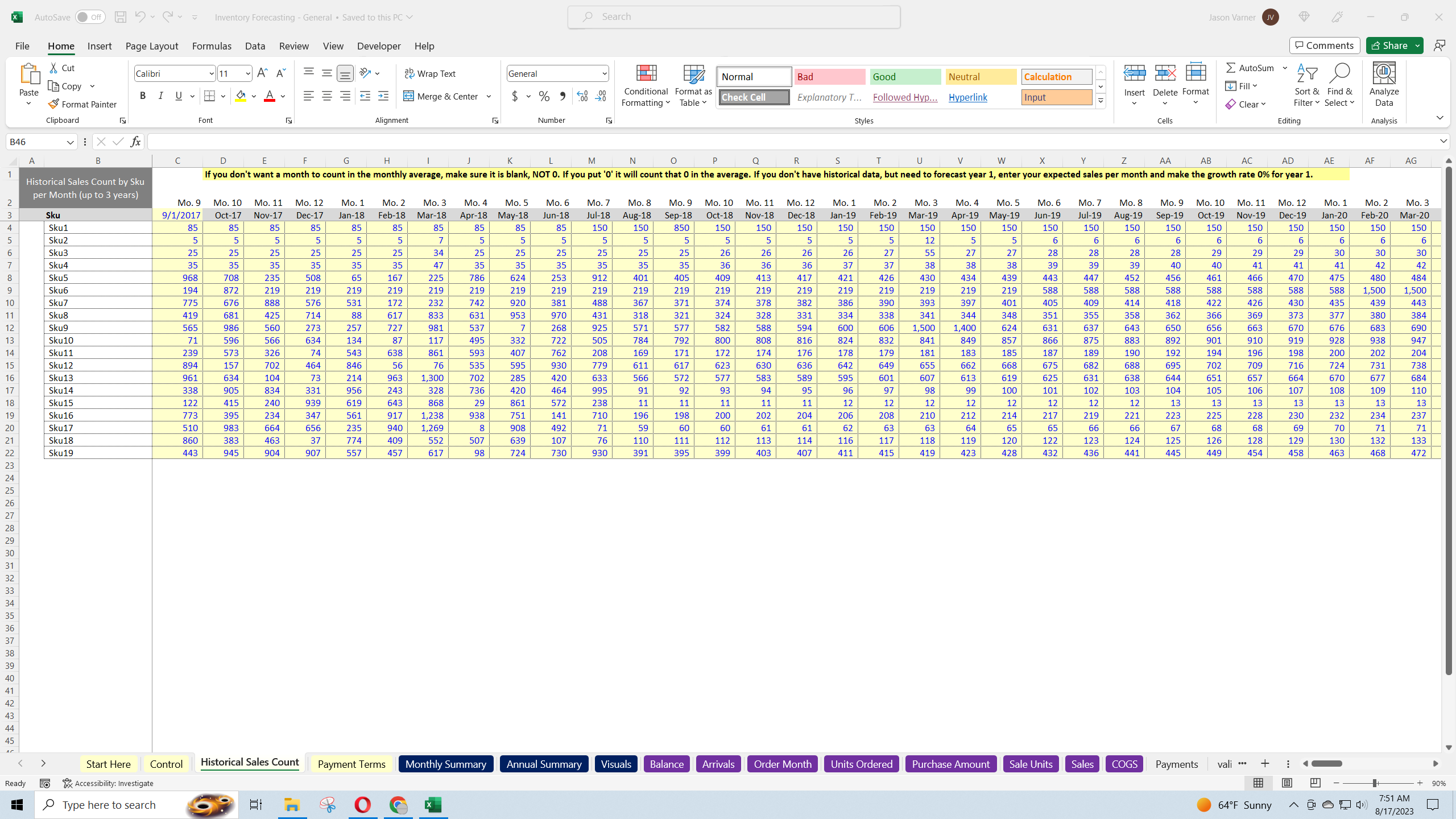Click the Percent Style icon

(544, 96)
